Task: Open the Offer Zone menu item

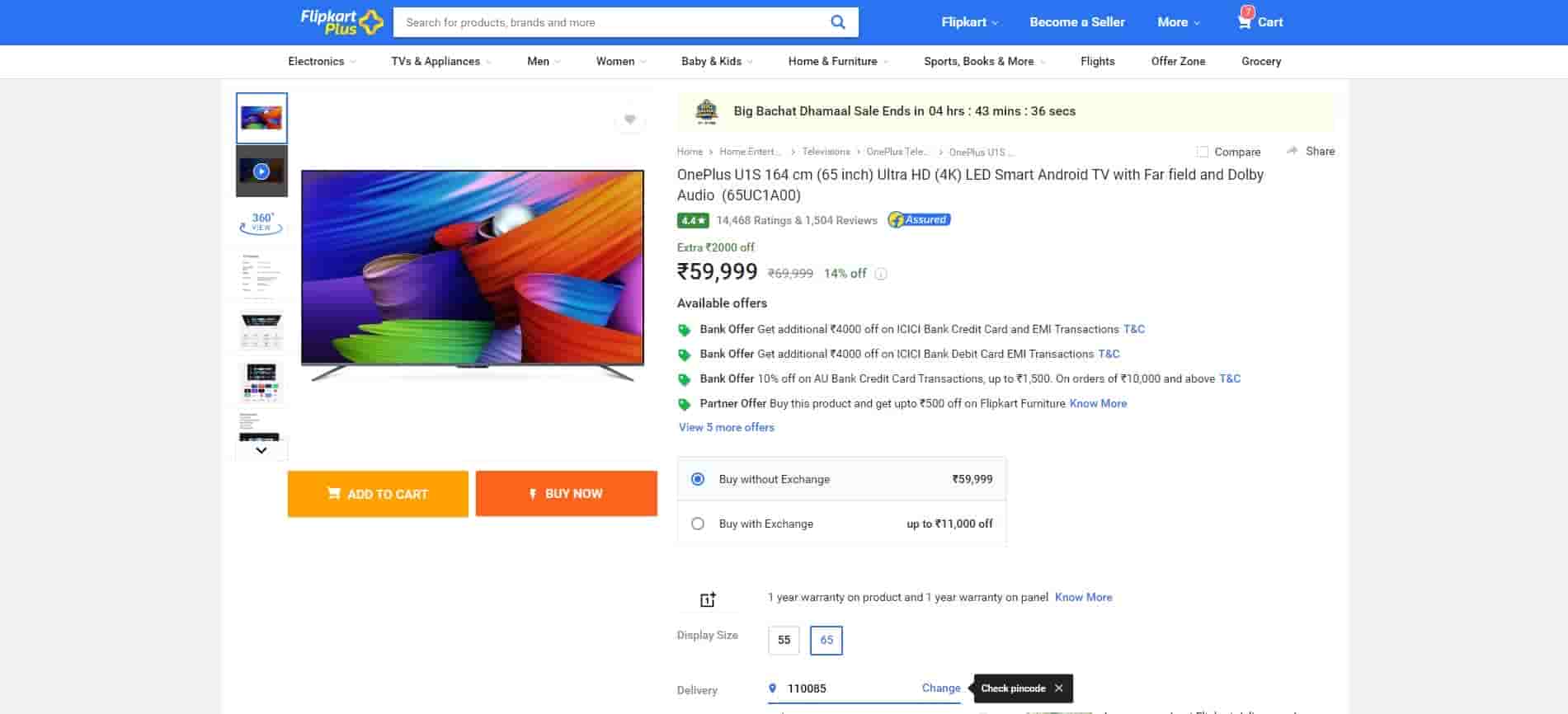Action: (1178, 61)
